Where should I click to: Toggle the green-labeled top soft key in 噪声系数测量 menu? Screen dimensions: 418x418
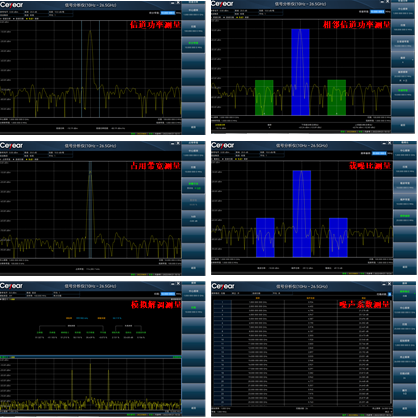click(x=405, y=293)
